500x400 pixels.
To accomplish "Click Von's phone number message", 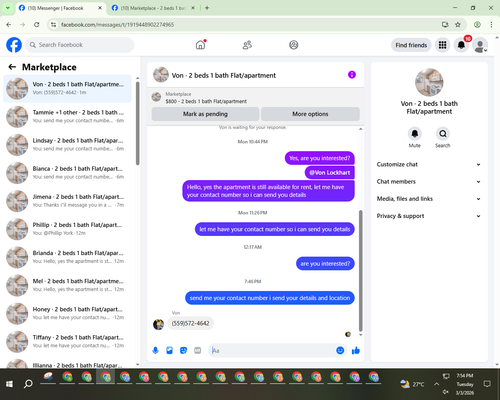I will point(190,323).
